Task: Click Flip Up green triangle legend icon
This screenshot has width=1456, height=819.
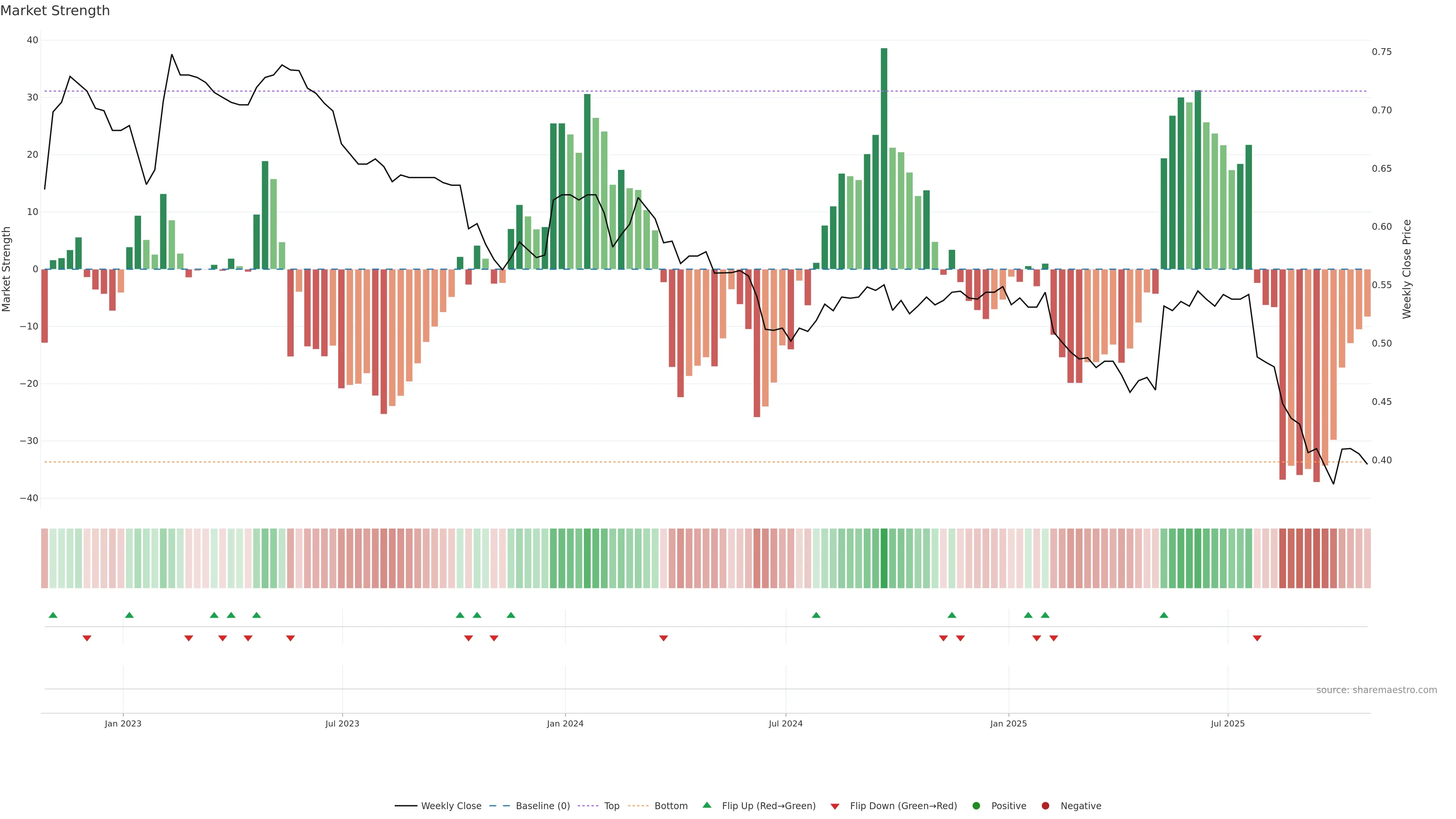Action: [706, 805]
